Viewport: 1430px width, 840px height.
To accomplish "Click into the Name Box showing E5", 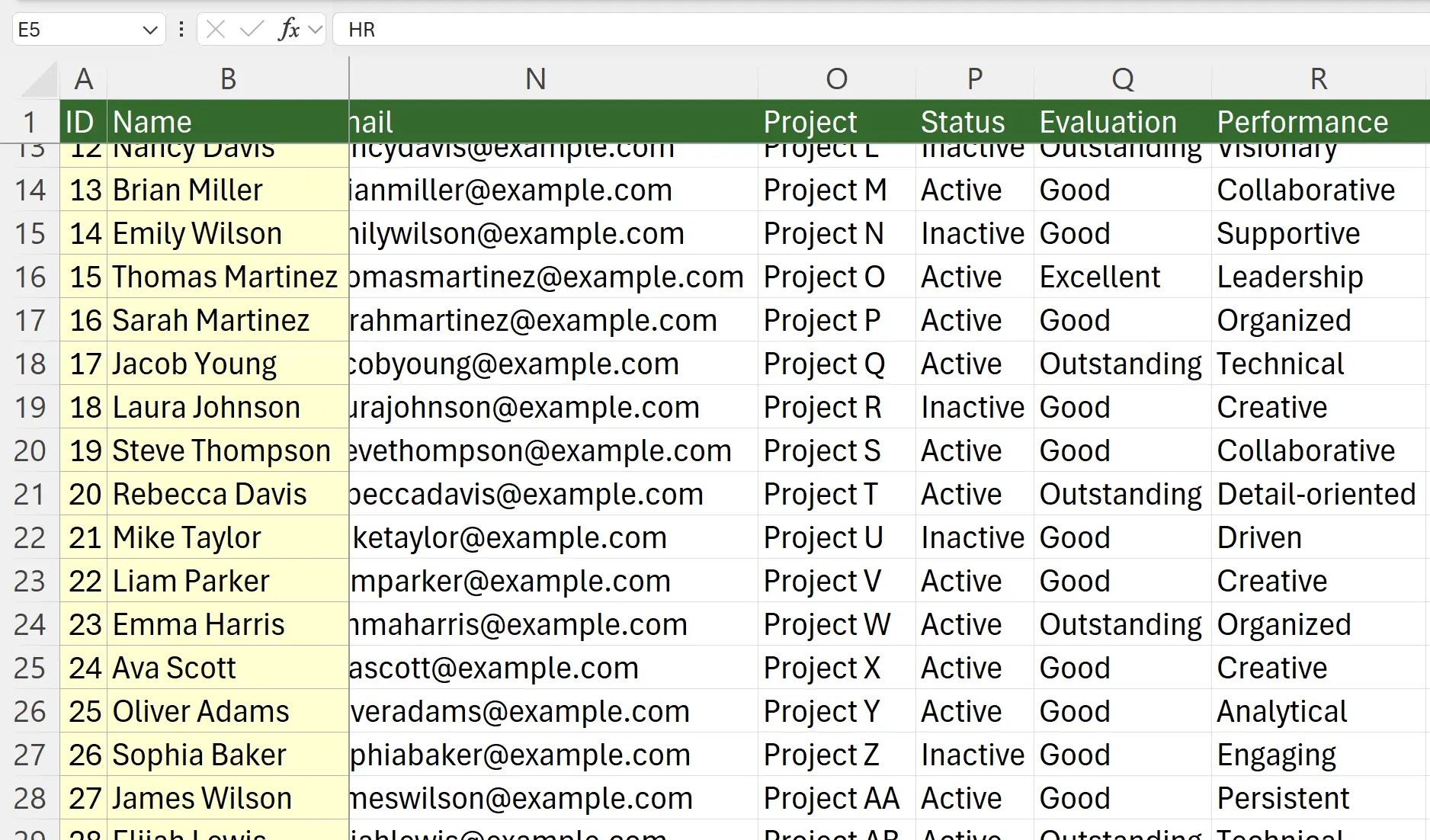I will [x=76, y=30].
